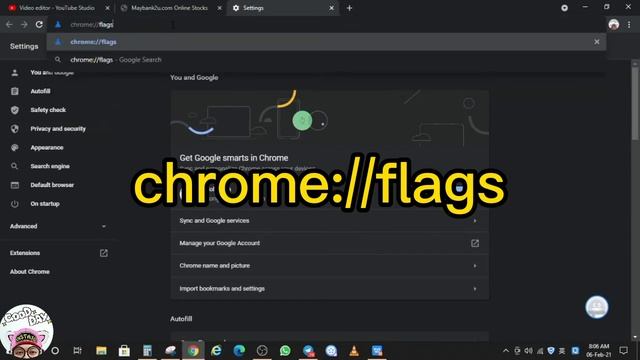
Task: Open the Chrome three-dot menu
Action: [629, 24]
